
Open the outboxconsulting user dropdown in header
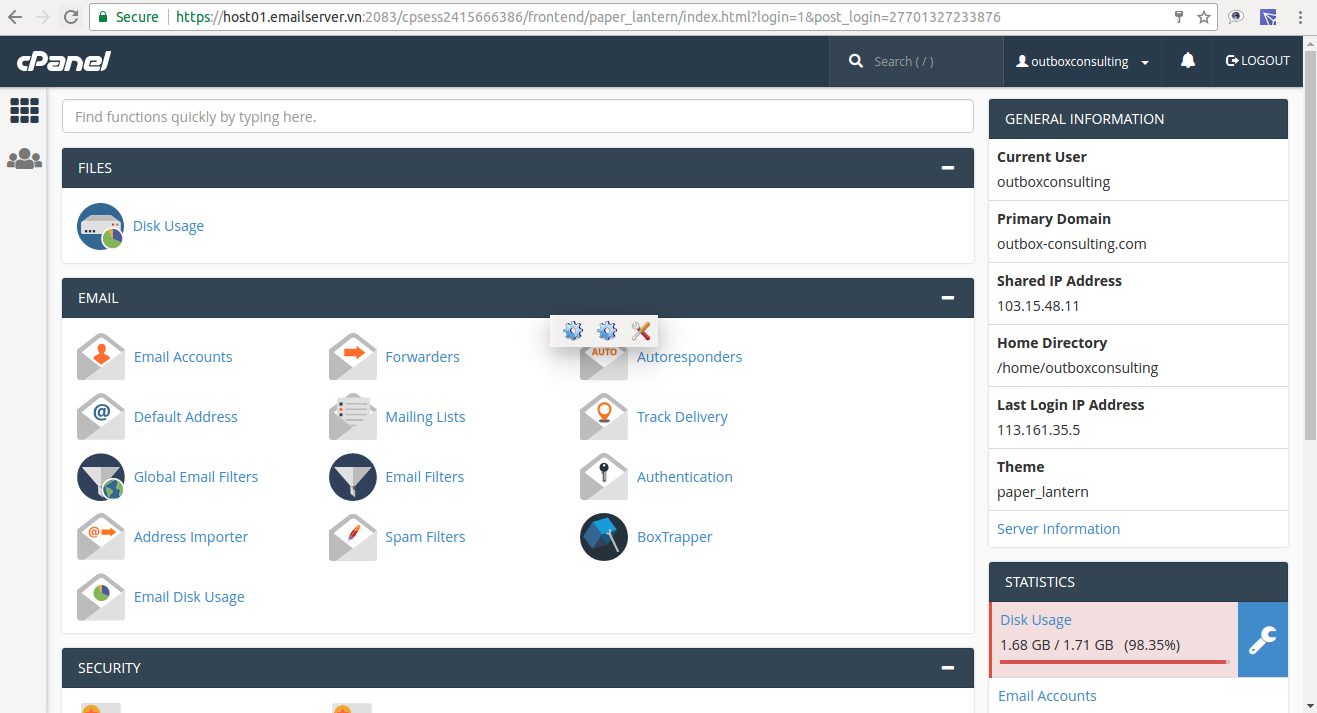[1082, 61]
